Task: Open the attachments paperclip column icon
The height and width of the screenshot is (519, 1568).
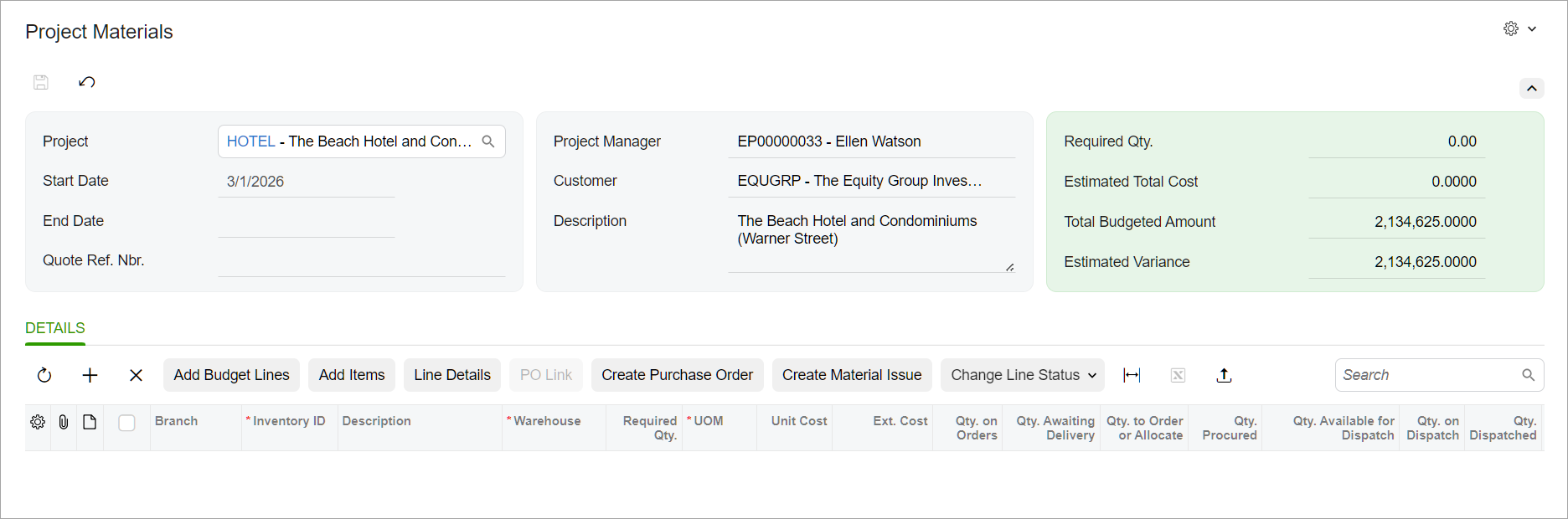Action: pos(64,422)
